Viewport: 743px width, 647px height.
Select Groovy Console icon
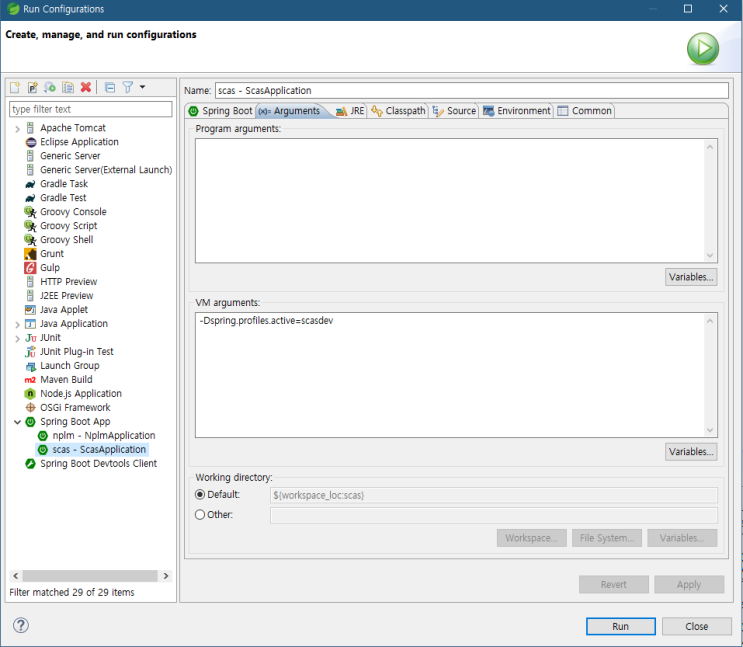(30, 212)
